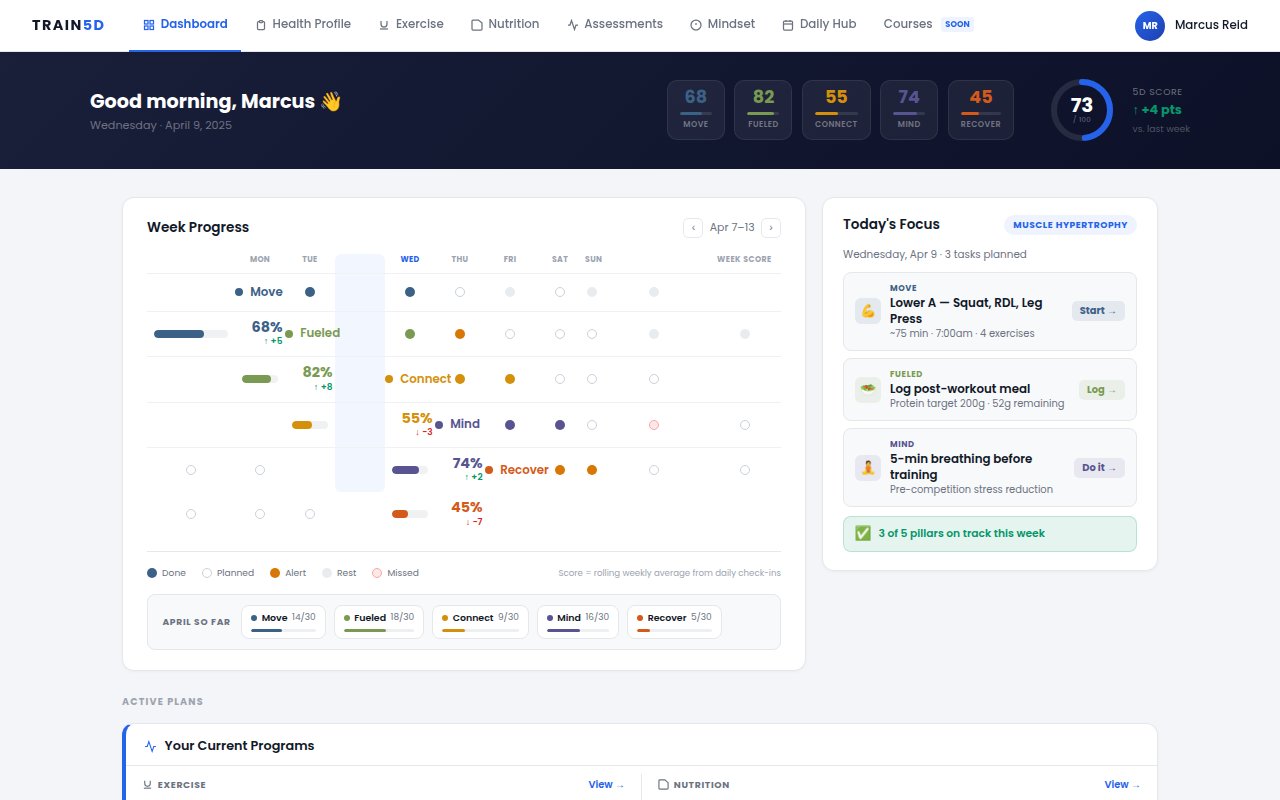The width and height of the screenshot is (1280, 800).
Task: Click the April Recover 5/30 chip
Action: 674,622
